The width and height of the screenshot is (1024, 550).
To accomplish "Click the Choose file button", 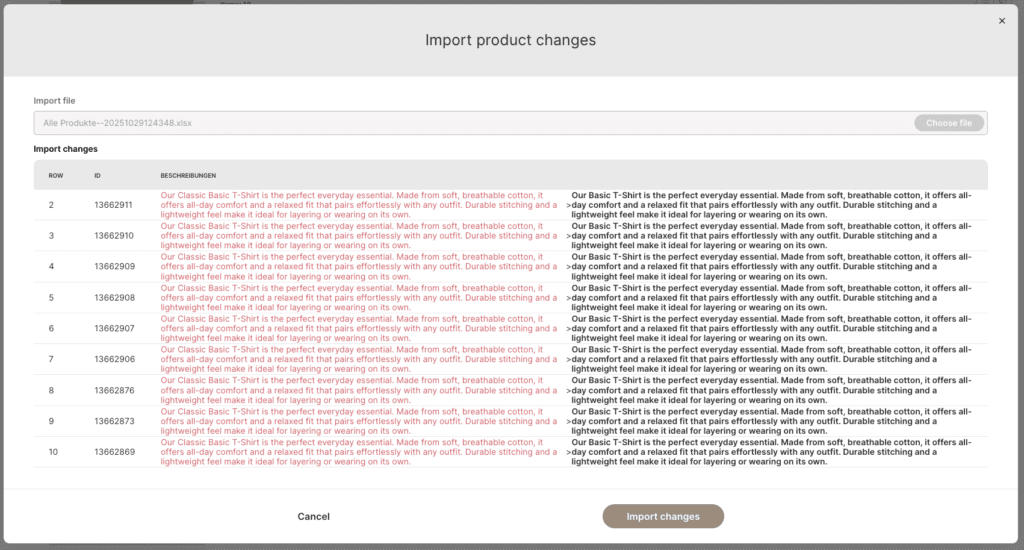I will [x=948, y=123].
